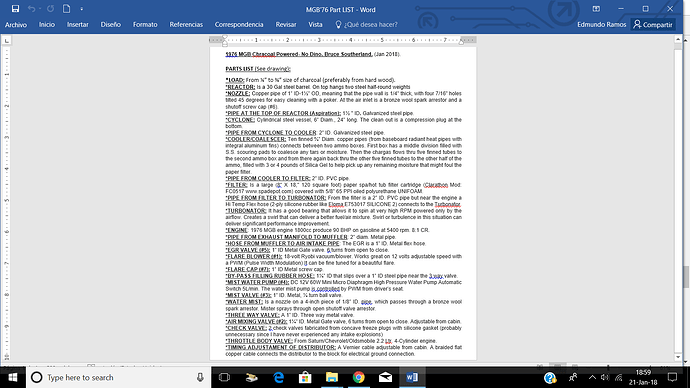Screen dimensions: 690x388
Task: Click the Cortana microphone icon
Action: tap(200, 377)
